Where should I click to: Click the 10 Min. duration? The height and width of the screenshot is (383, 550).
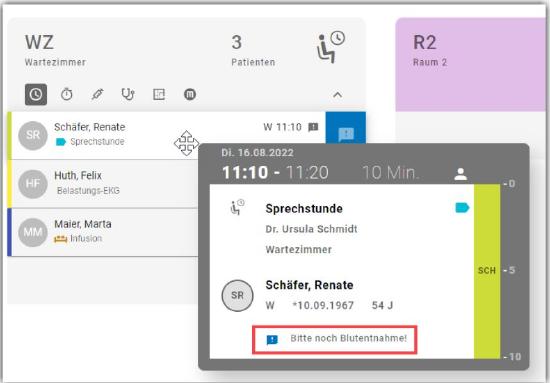coord(390,173)
